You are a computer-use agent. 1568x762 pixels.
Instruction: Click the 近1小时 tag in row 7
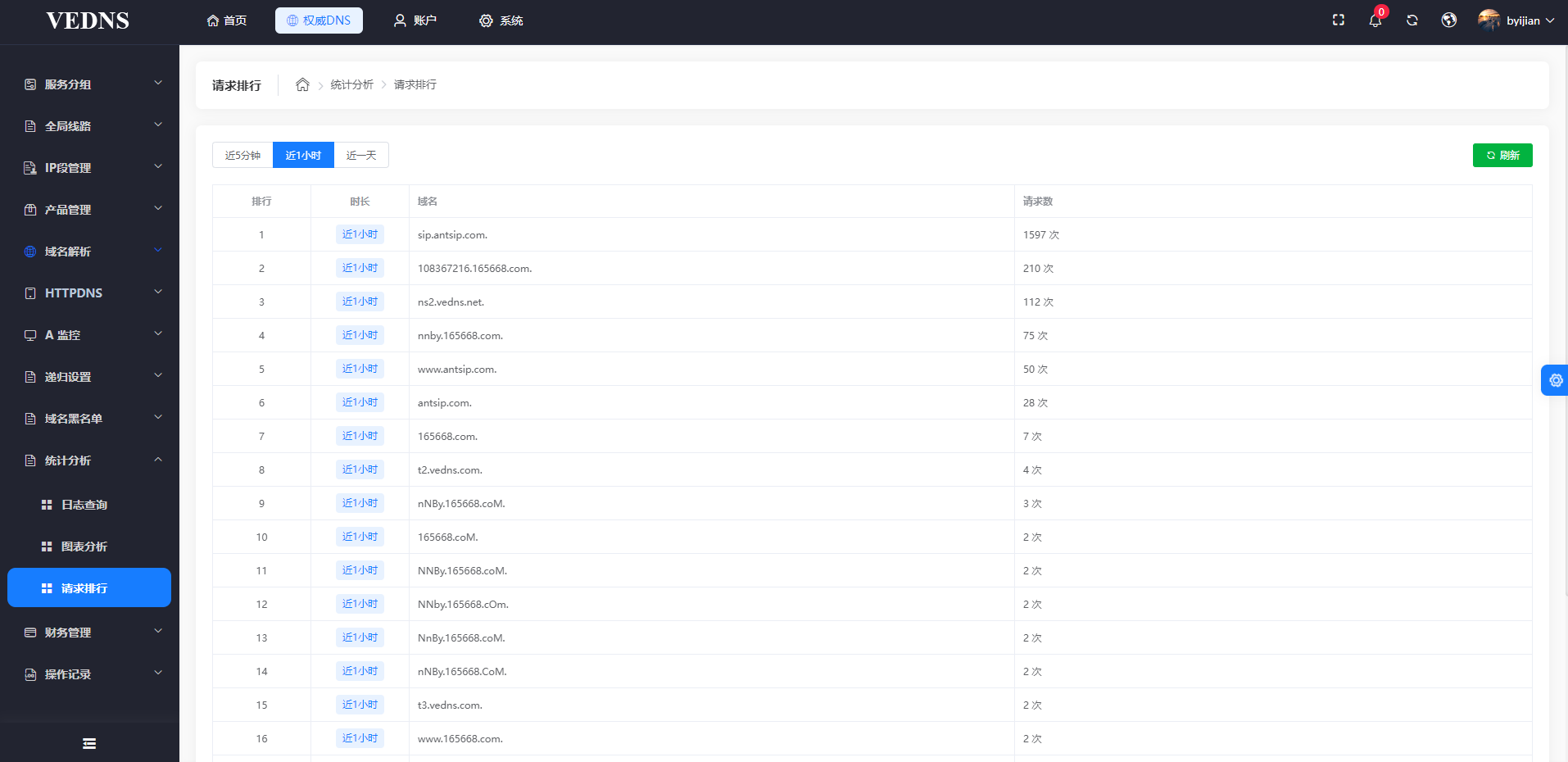tap(360, 436)
